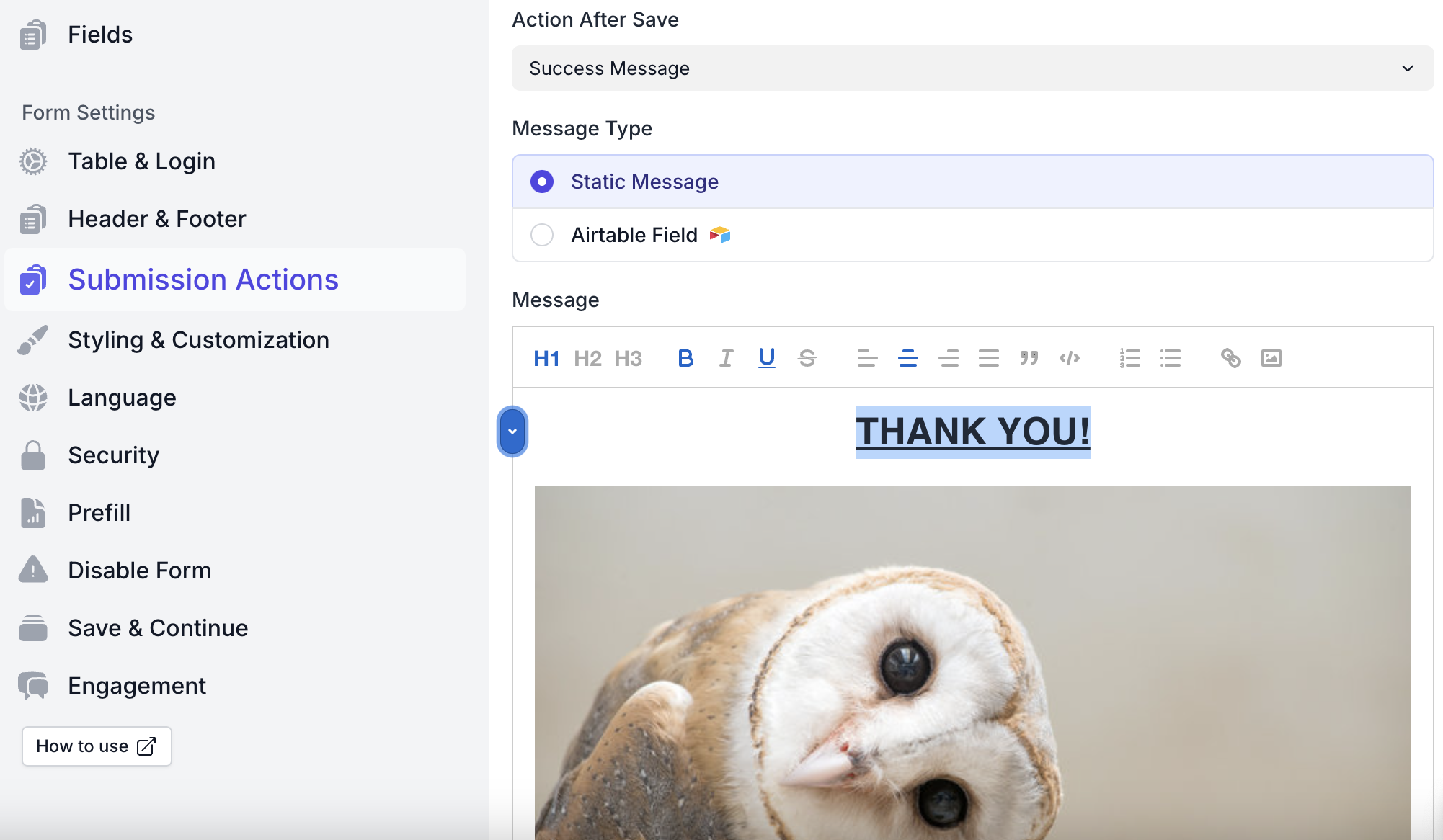Format text as blockquote

1029,358
